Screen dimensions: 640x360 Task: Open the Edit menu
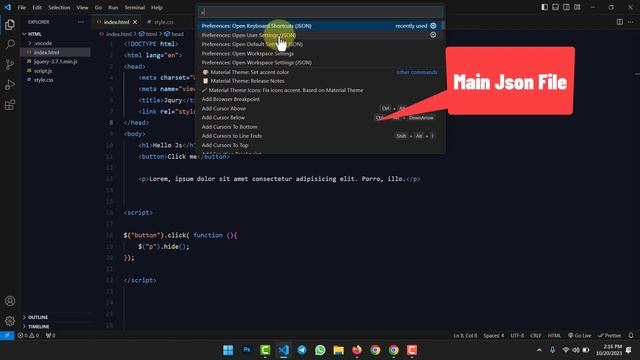[x=37, y=7]
